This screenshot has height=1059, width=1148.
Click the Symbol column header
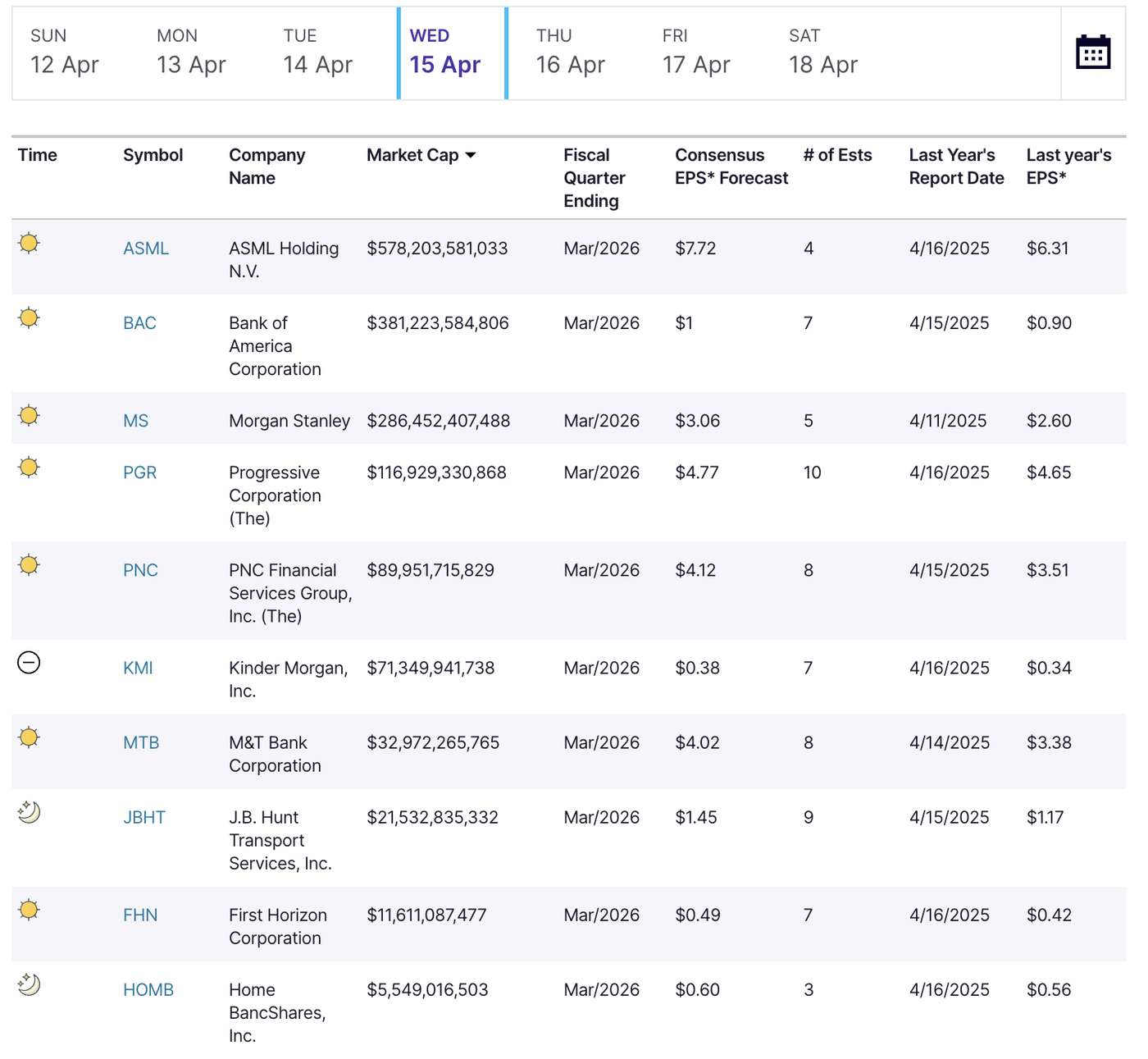153,155
